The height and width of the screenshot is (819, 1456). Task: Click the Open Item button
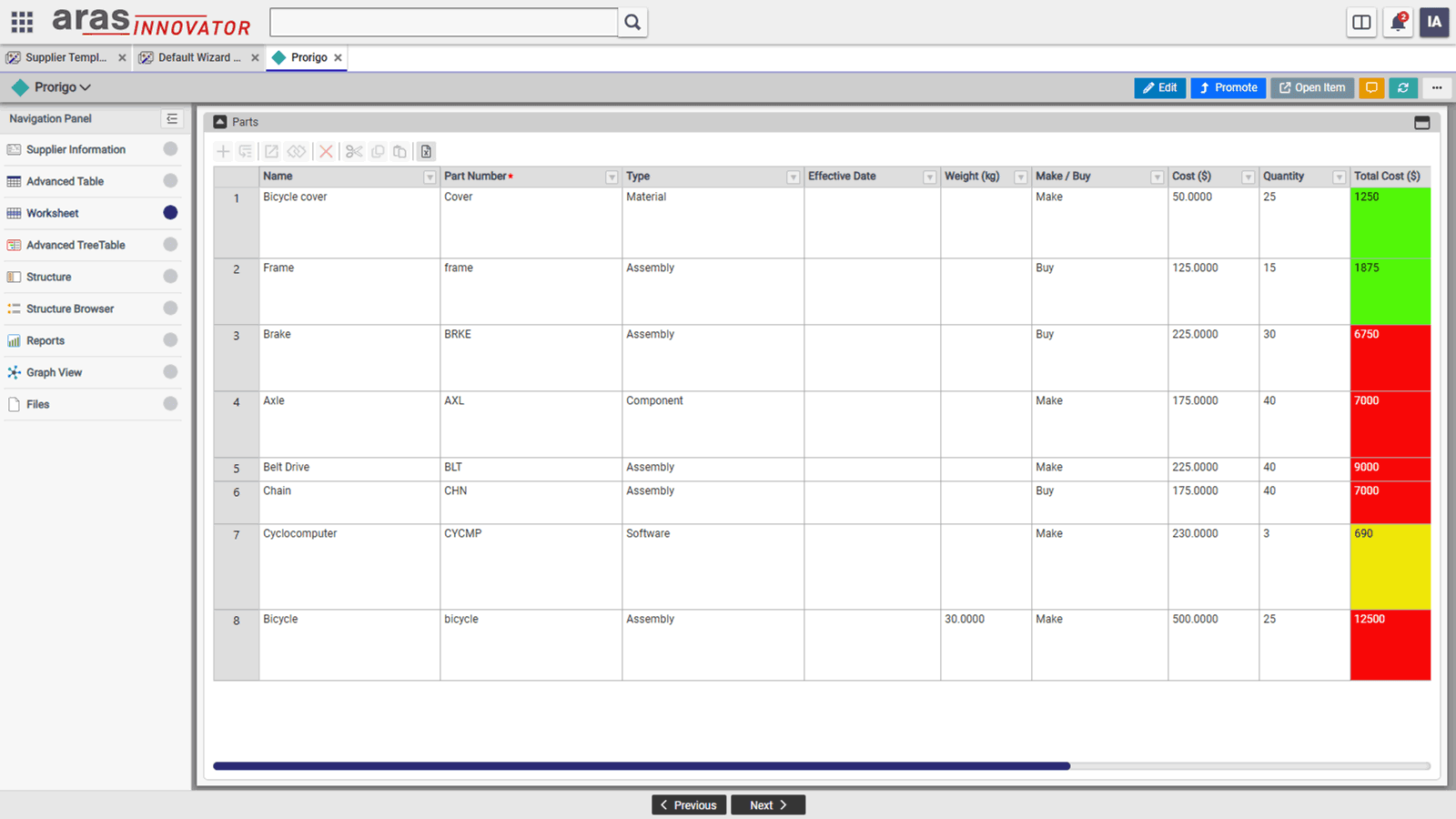(x=1312, y=87)
